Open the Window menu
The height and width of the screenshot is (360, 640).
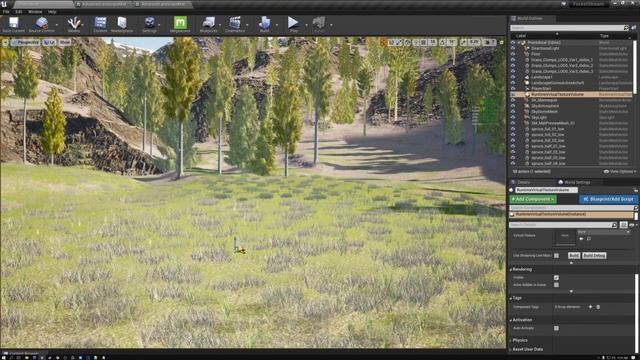[x=35, y=12]
